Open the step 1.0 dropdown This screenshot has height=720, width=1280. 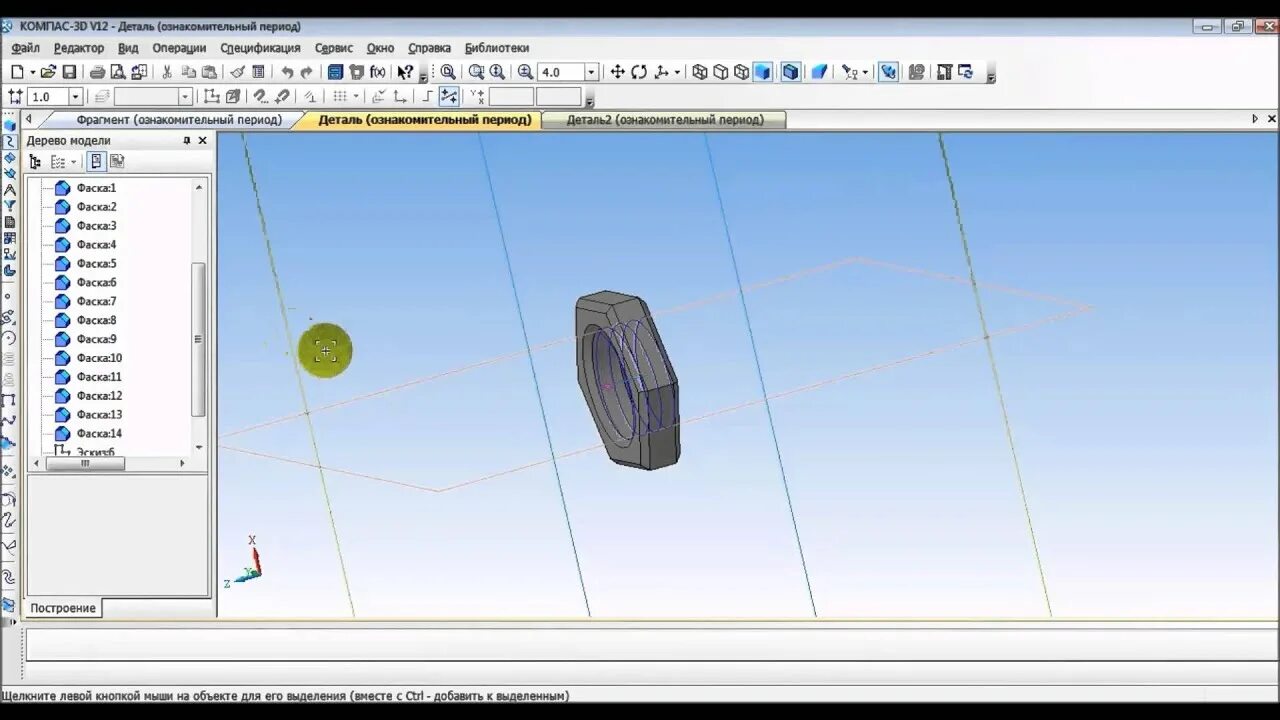(x=75, y=97)
